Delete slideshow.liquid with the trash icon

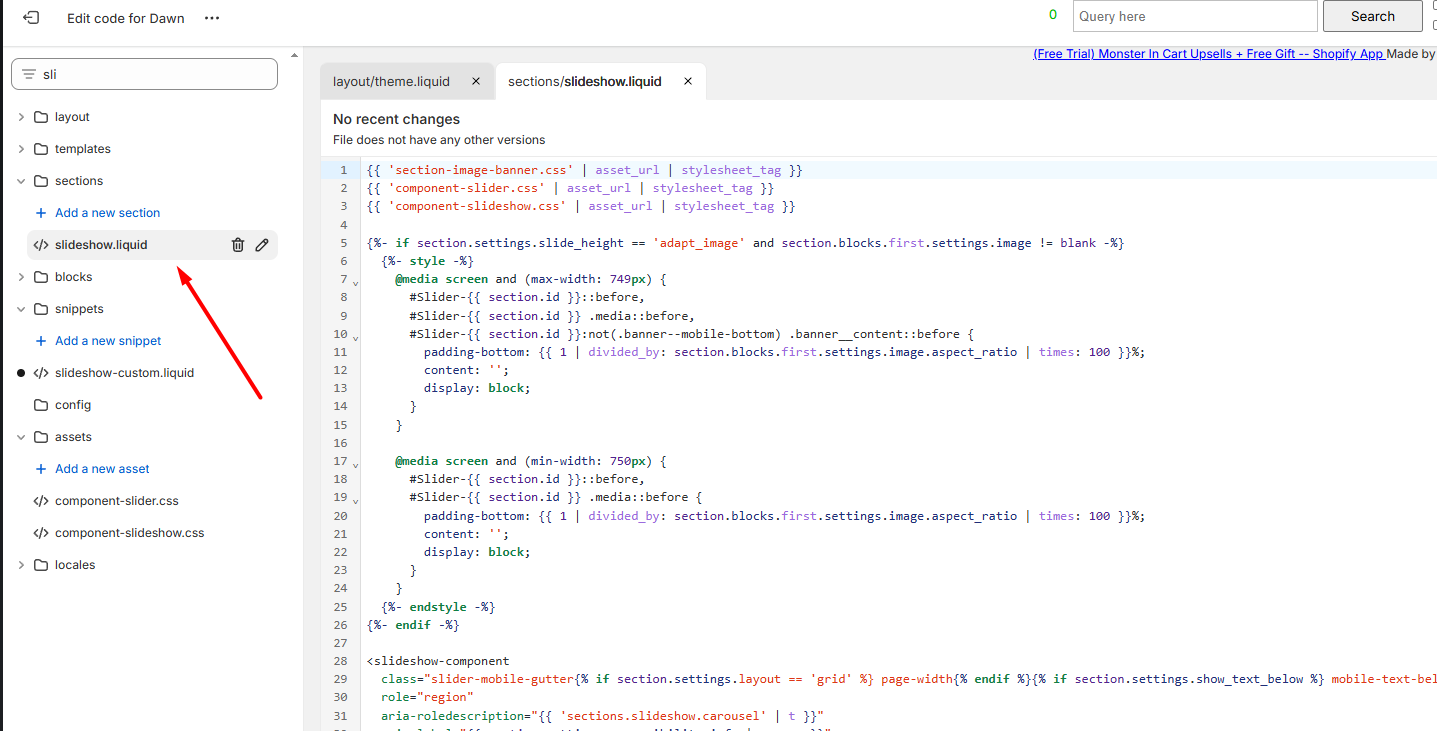(x=238, y=245)
